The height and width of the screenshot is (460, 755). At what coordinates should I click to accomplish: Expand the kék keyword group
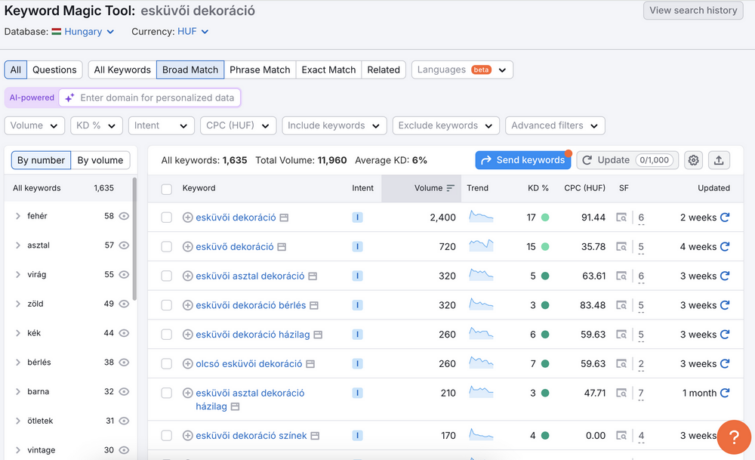(x=18, y=333)
